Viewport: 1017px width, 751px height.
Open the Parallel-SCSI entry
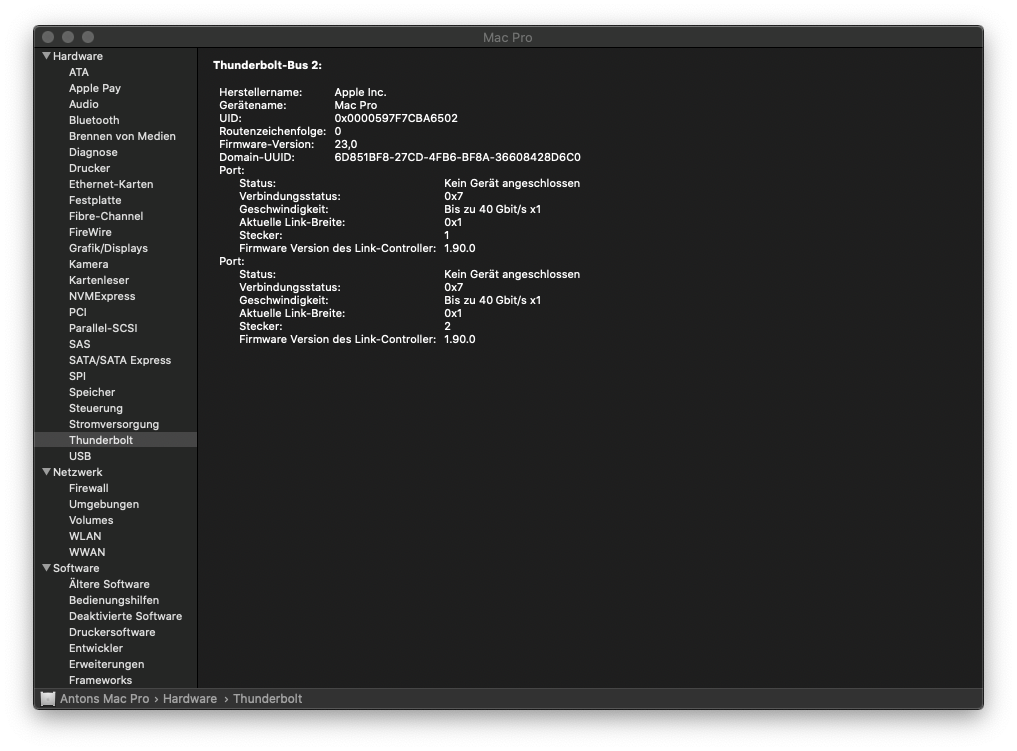click(103, 328)
